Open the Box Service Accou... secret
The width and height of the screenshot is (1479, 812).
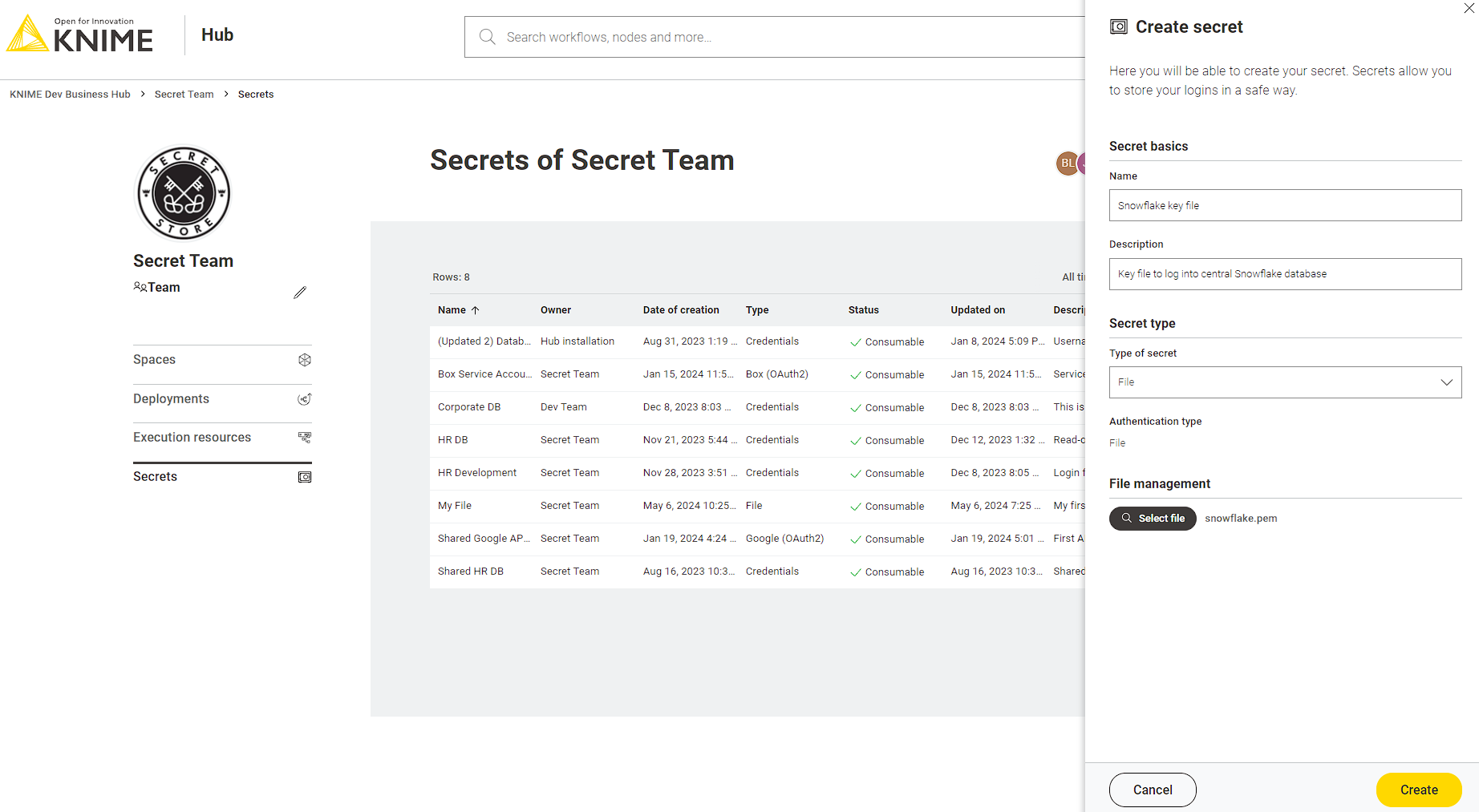484,374
